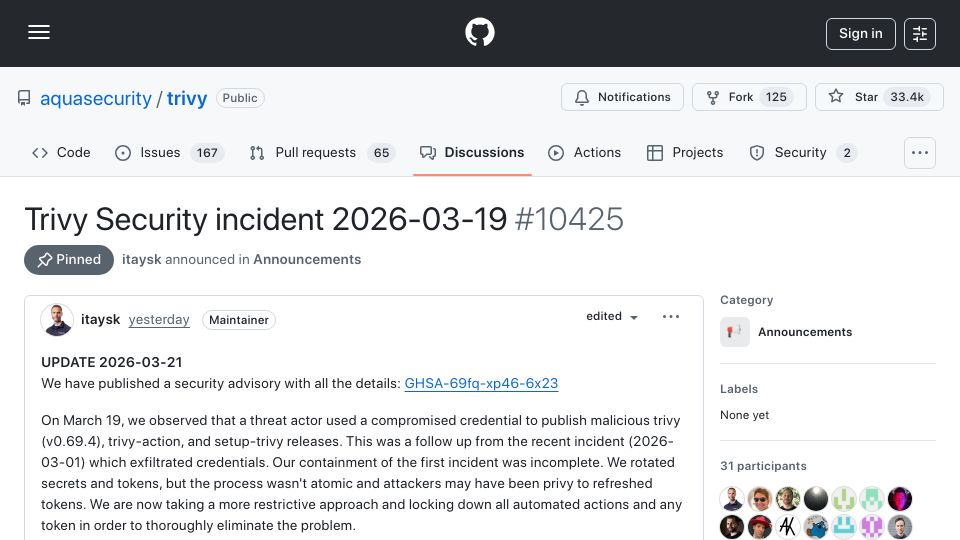Open the appearance settings sliders icon
960x540 pixels.
coord(920,34)
